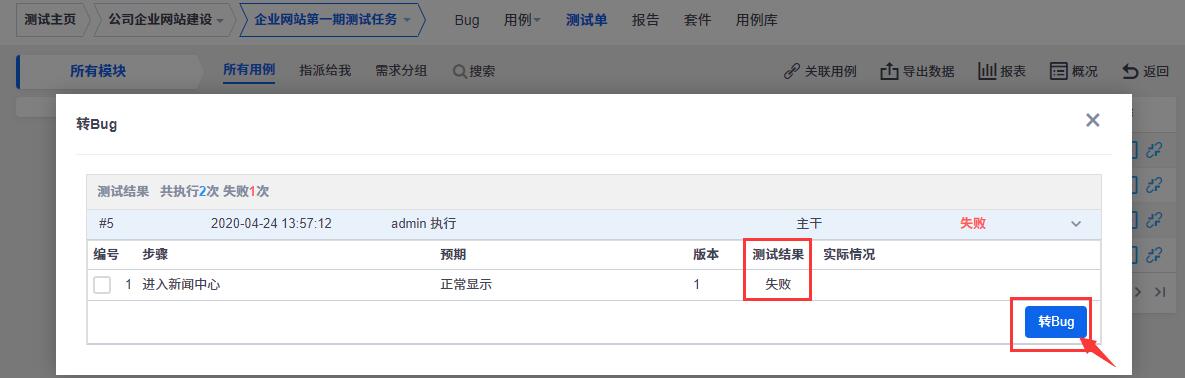Go to 测试主页 breadcrumb
The height and width of the screenshot is (378, 1185).
pos(50,20)
